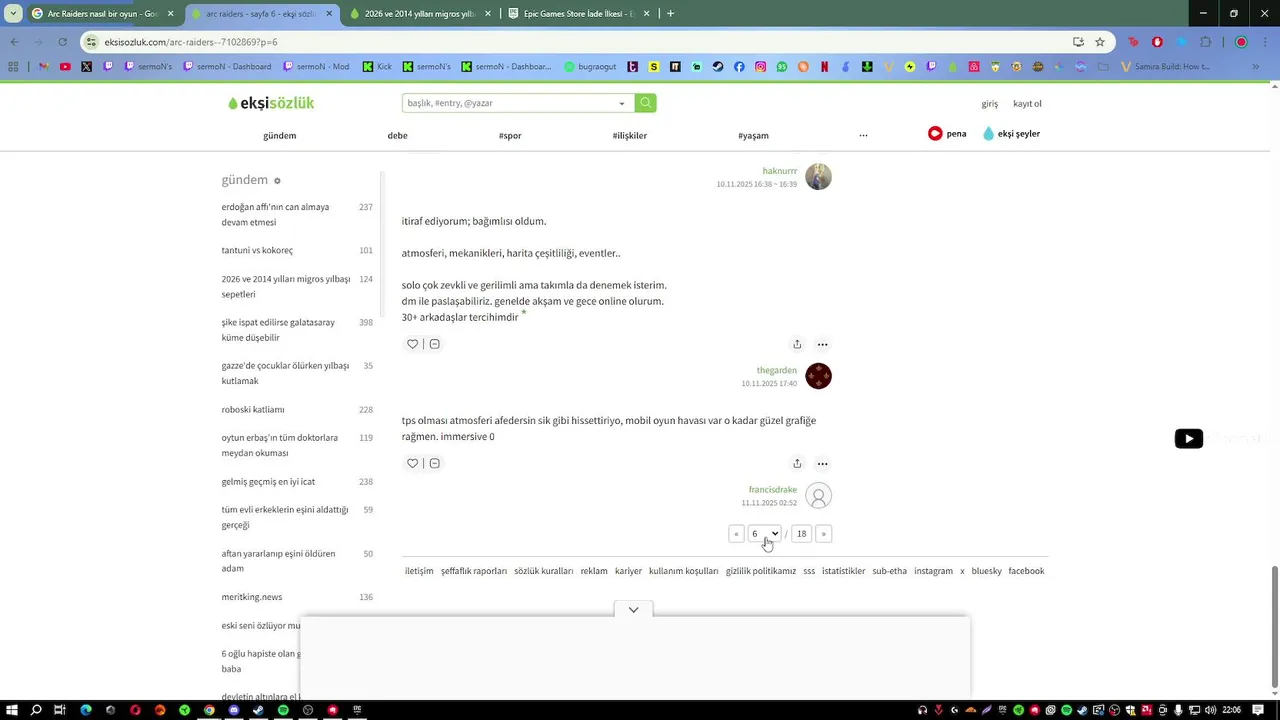Open the sermoN - Mod bookmark

pyautogui.click(x=316, y=67)
